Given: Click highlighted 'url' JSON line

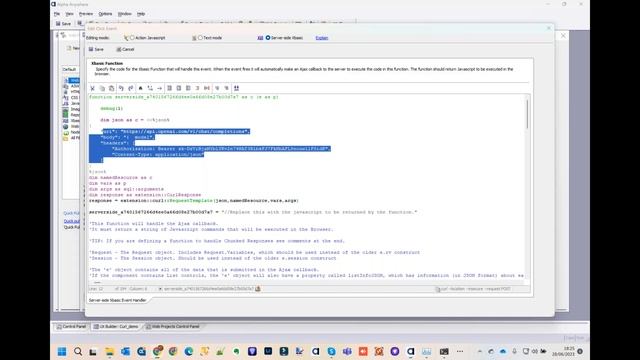Looking at the screenshot, I should coord(176,131).
